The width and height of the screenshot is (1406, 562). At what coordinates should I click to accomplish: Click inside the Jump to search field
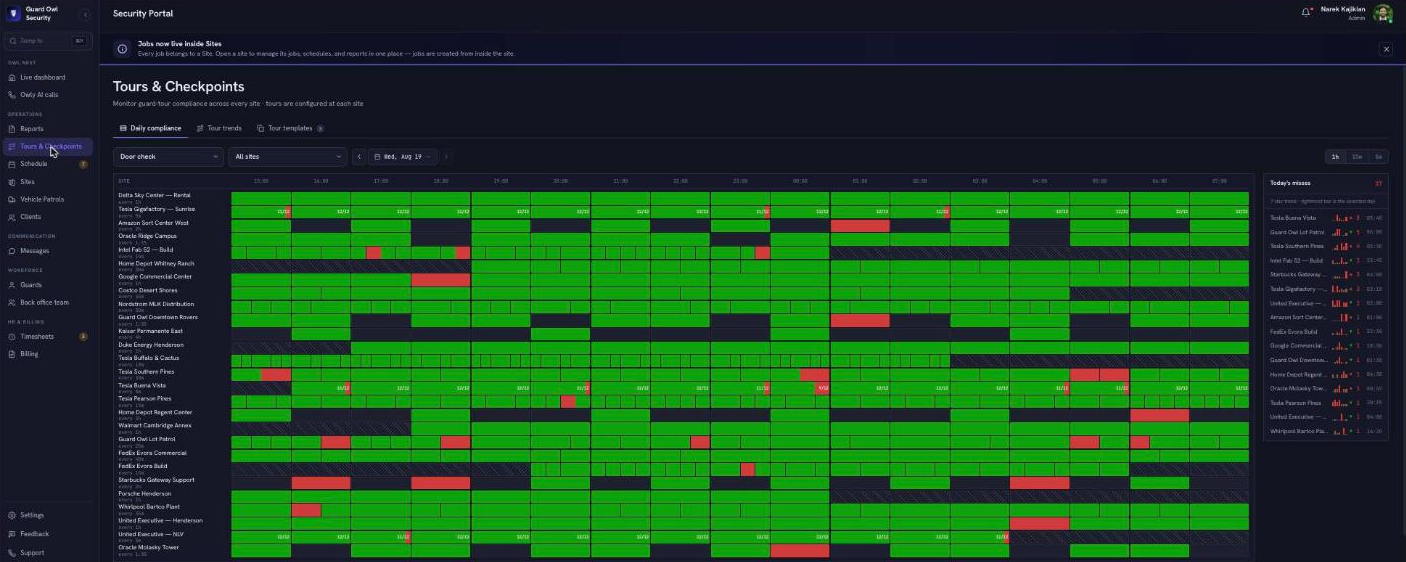coord(48,41)
